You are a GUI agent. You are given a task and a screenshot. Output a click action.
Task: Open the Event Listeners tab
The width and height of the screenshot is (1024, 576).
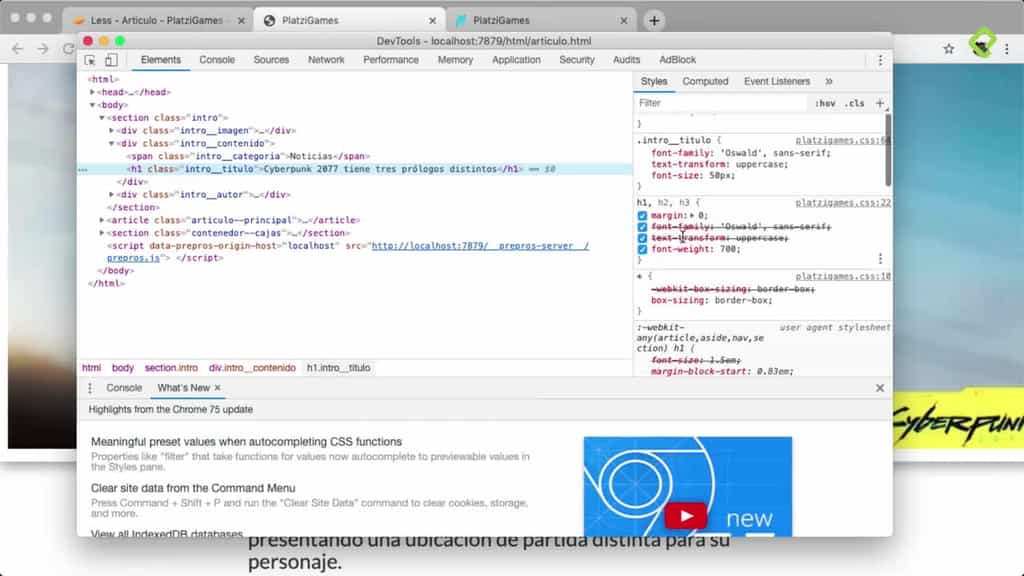click(776, 82)
